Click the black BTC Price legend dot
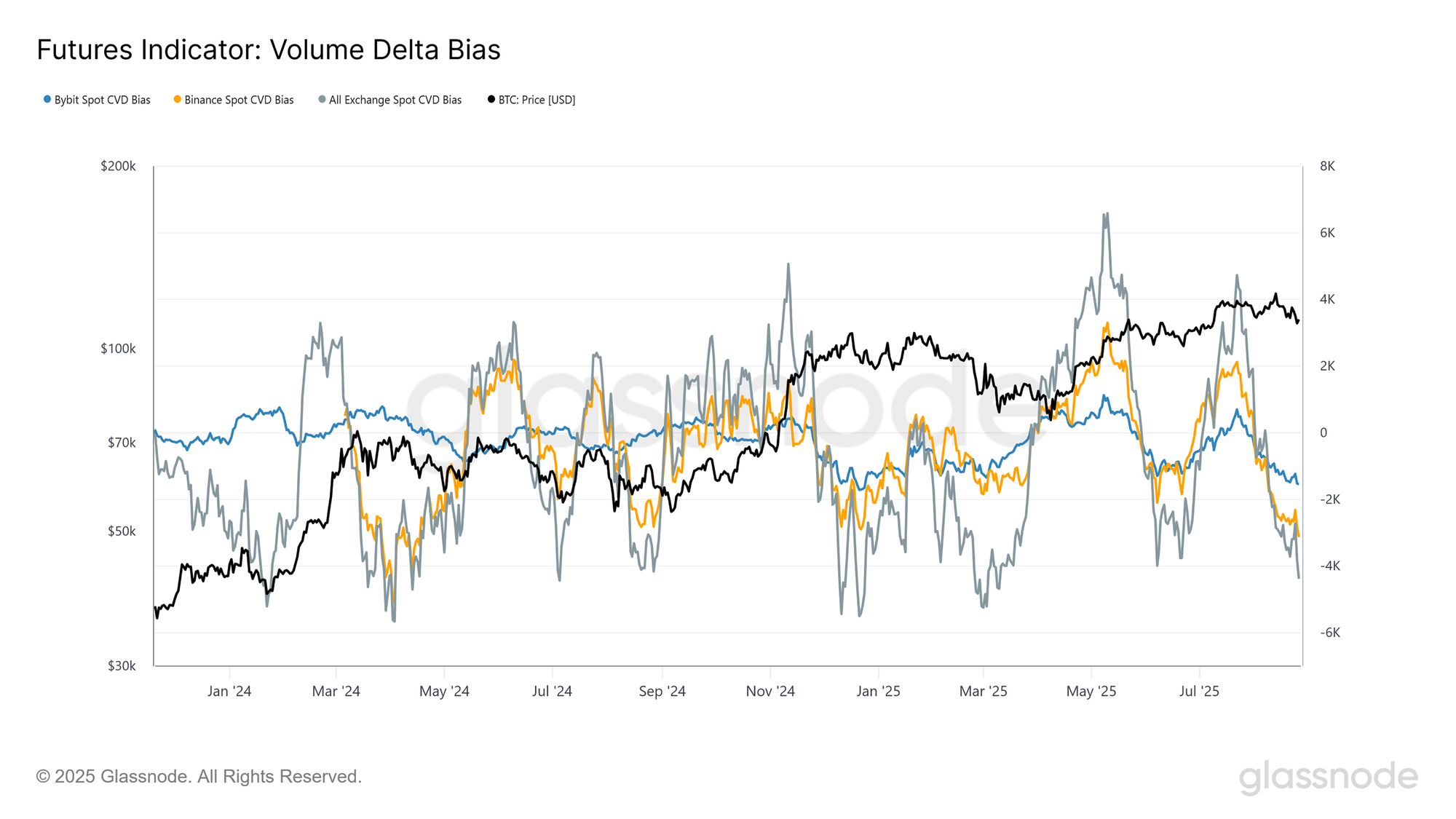 (491, 100)
